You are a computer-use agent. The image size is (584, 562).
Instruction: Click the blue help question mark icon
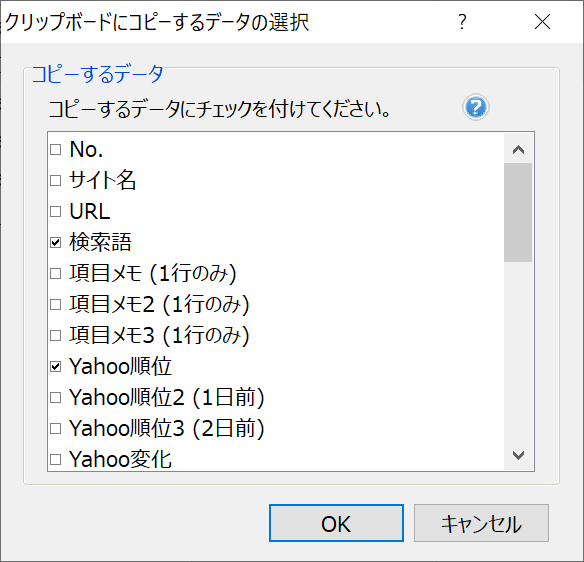tap(476, 107)
